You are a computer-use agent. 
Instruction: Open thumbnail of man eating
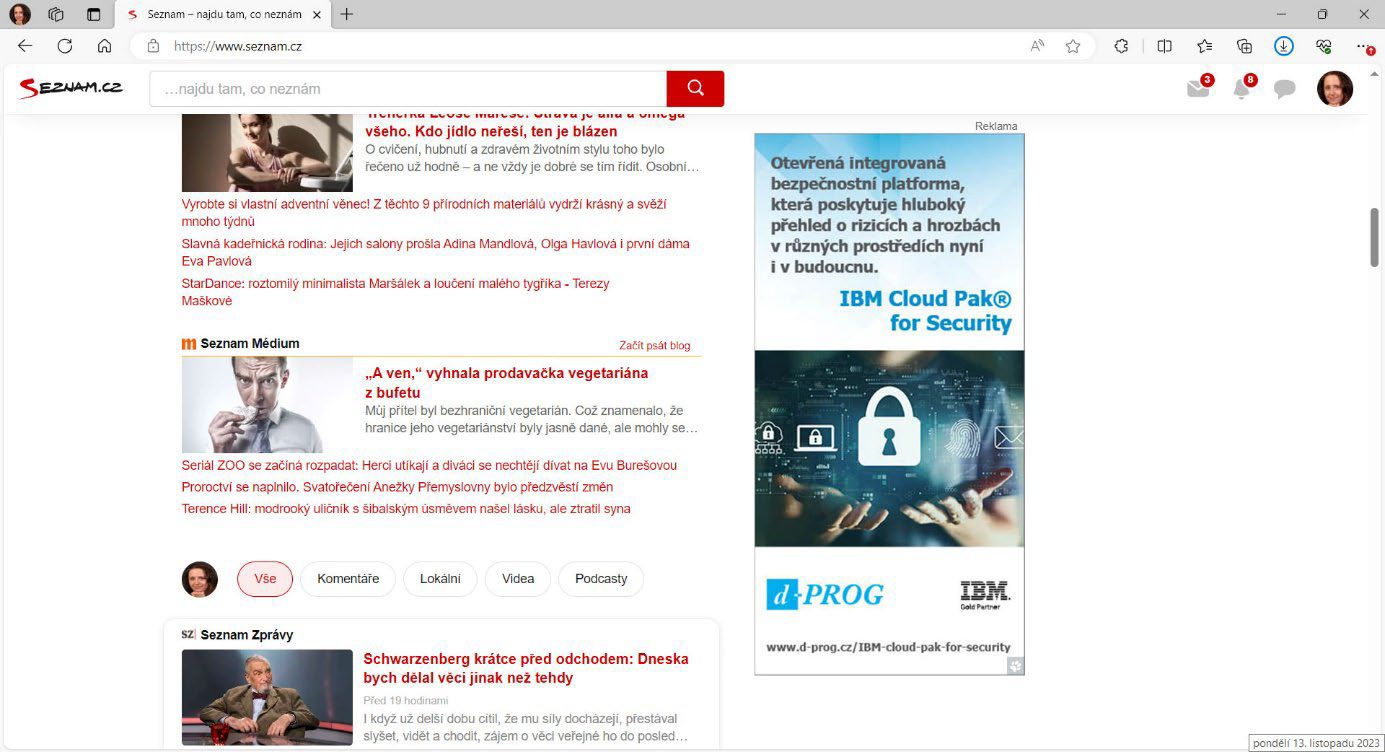click(x=267, y=405)
